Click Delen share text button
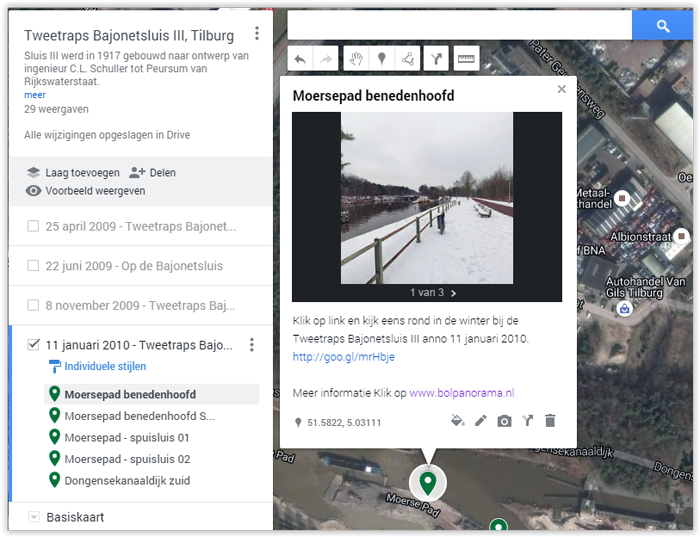 (x=162, y=172)
